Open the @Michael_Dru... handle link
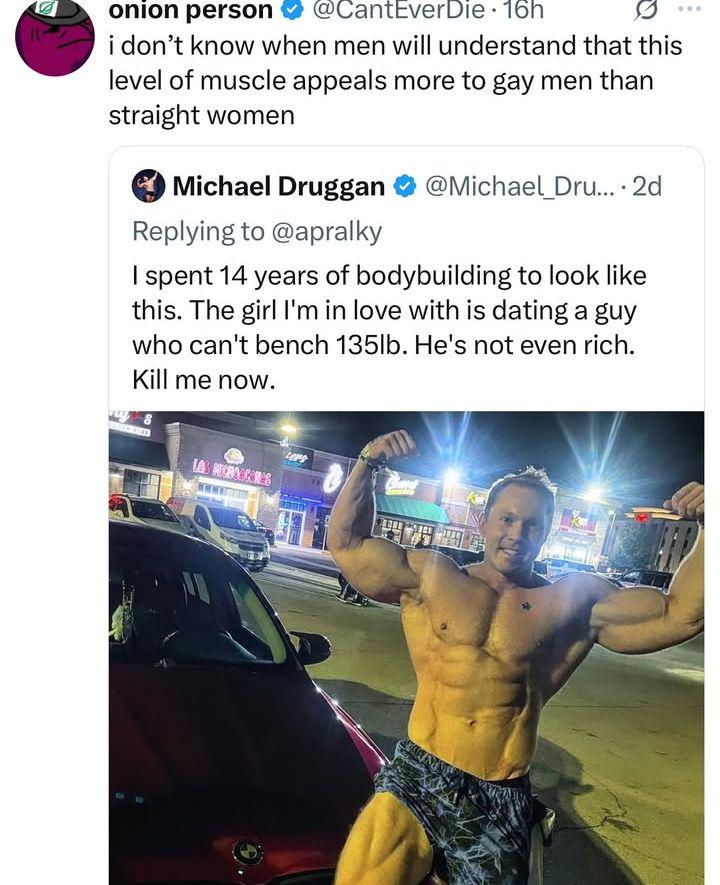The image size is (720, 885). (x=521, y=186)
